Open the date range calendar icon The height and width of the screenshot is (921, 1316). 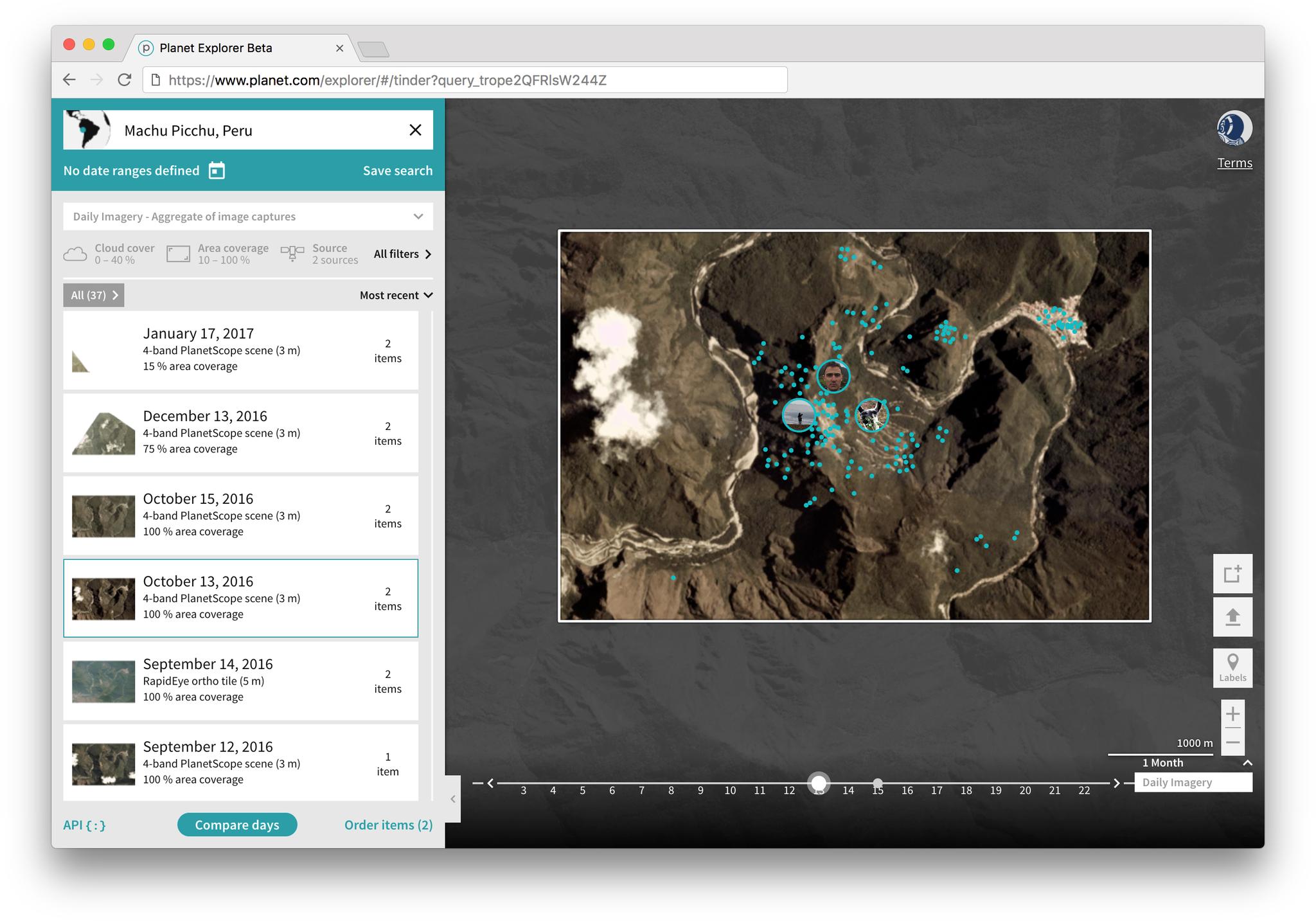[217, 170]
